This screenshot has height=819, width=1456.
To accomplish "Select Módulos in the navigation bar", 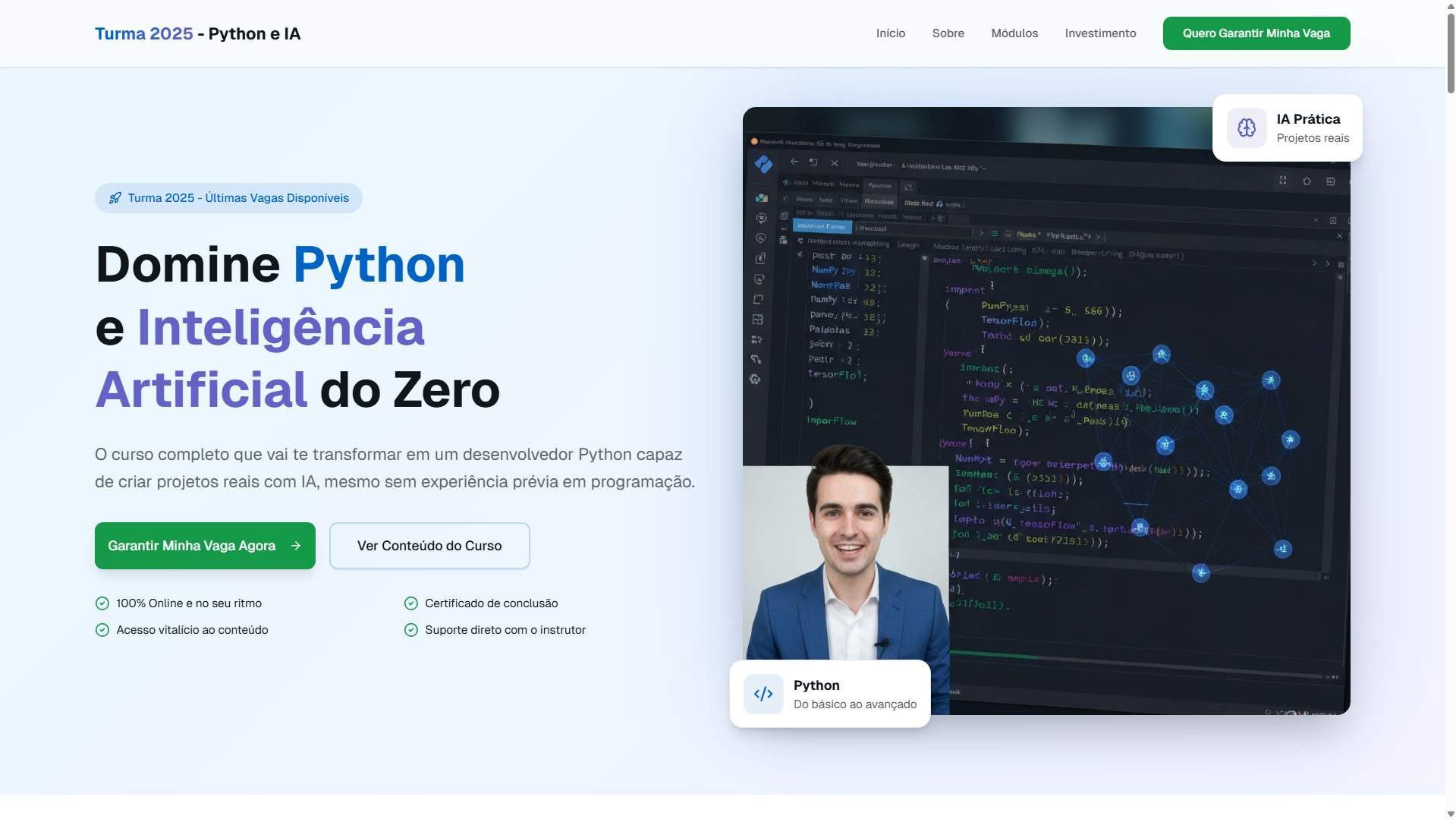I will tap(1014, 33).
